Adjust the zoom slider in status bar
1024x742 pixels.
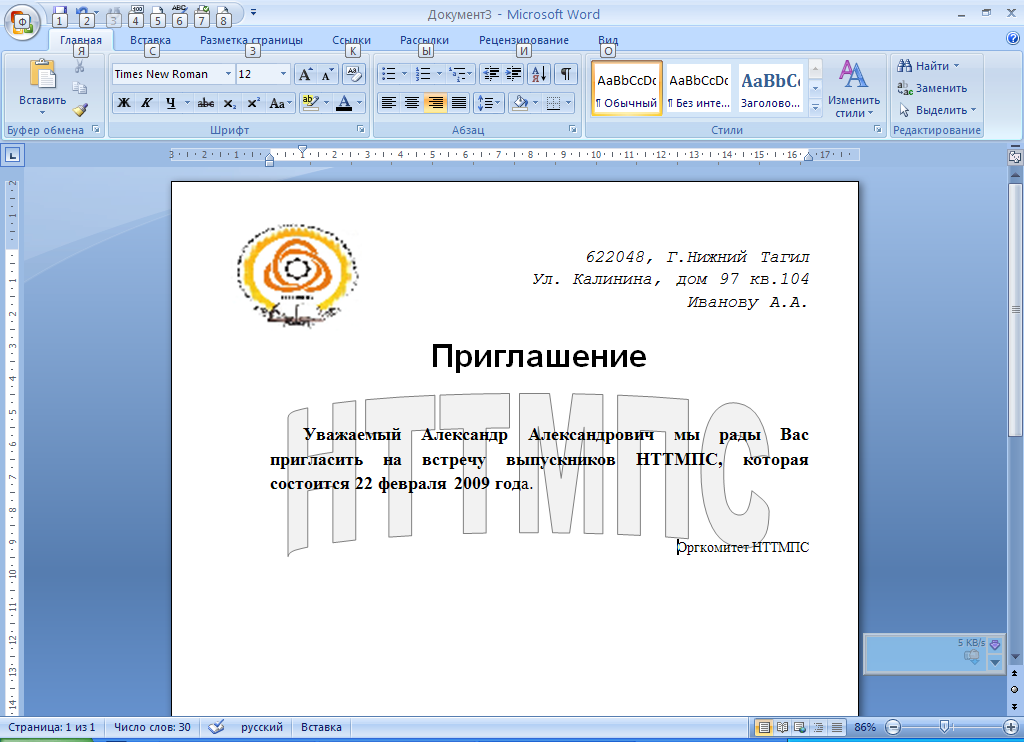click(944, 727)
